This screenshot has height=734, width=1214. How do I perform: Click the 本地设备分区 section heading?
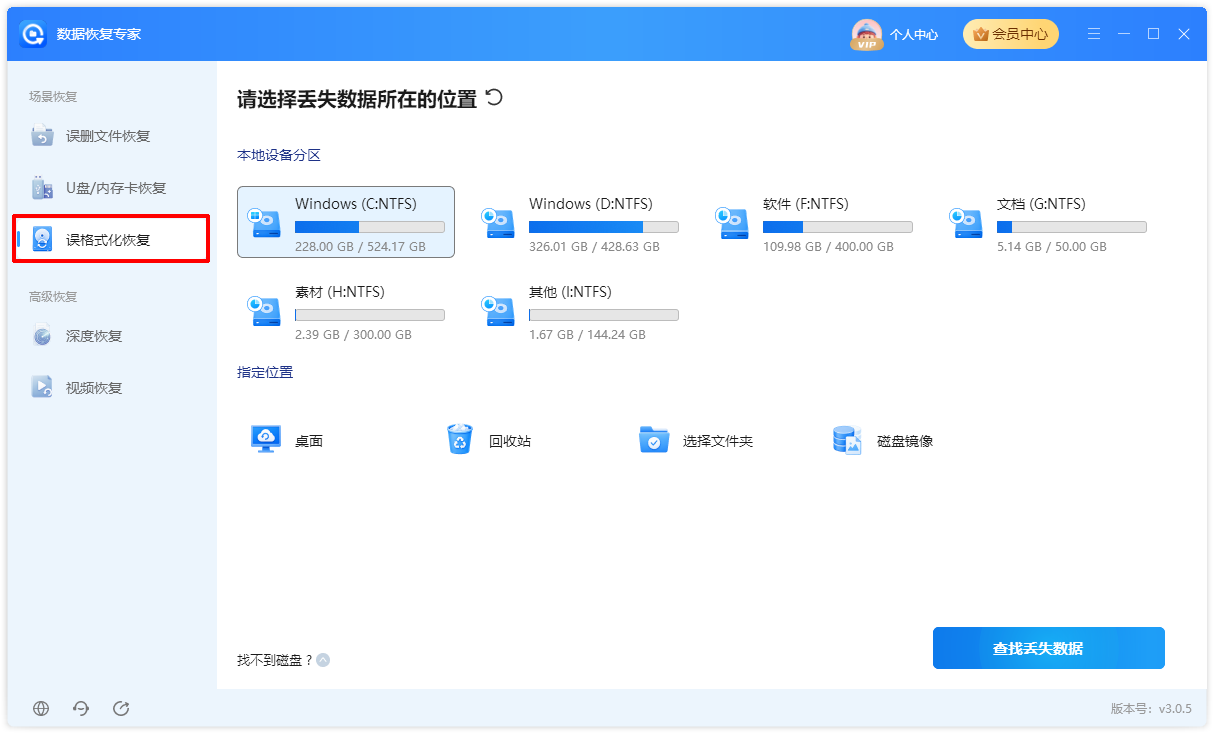pos(279,155)
